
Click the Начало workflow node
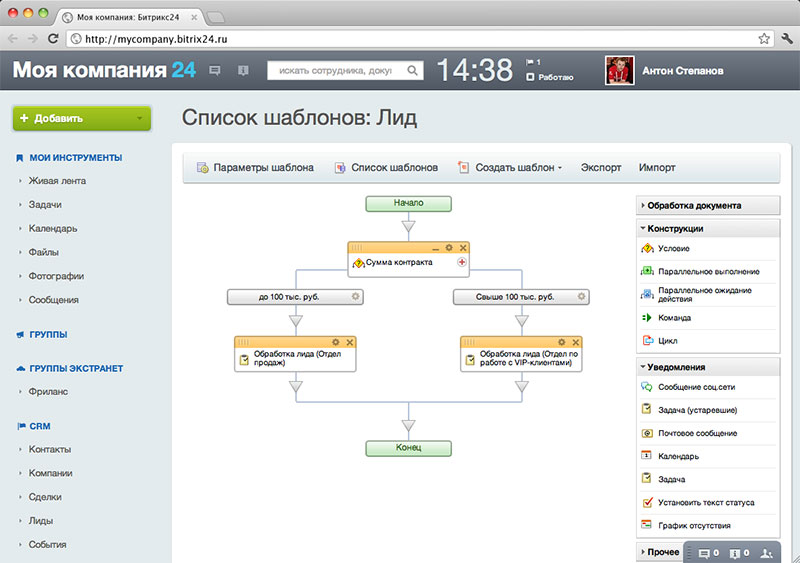tap(408, 203)
